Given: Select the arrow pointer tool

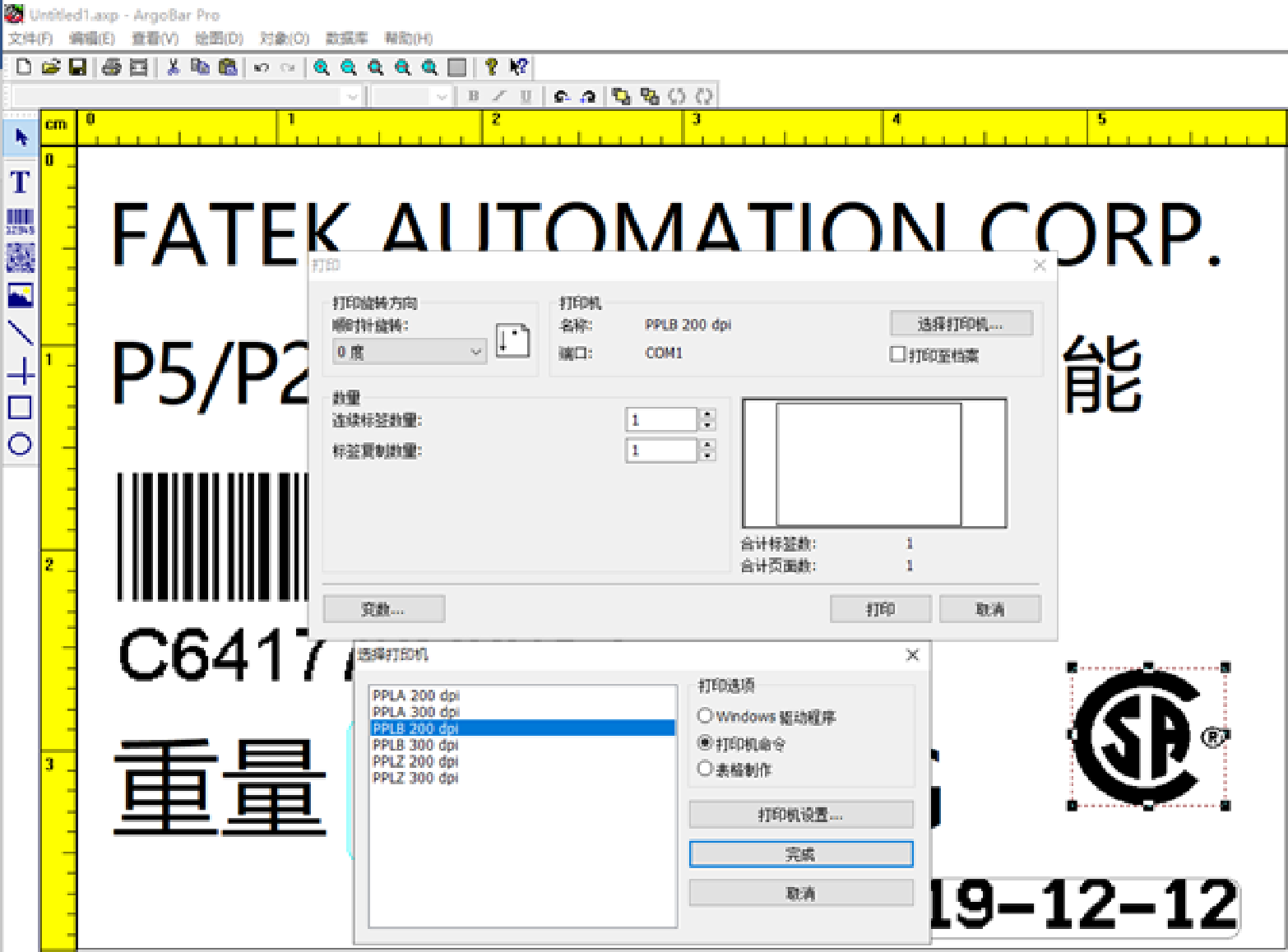Looking at the screenshot, I should coord(21,136).
